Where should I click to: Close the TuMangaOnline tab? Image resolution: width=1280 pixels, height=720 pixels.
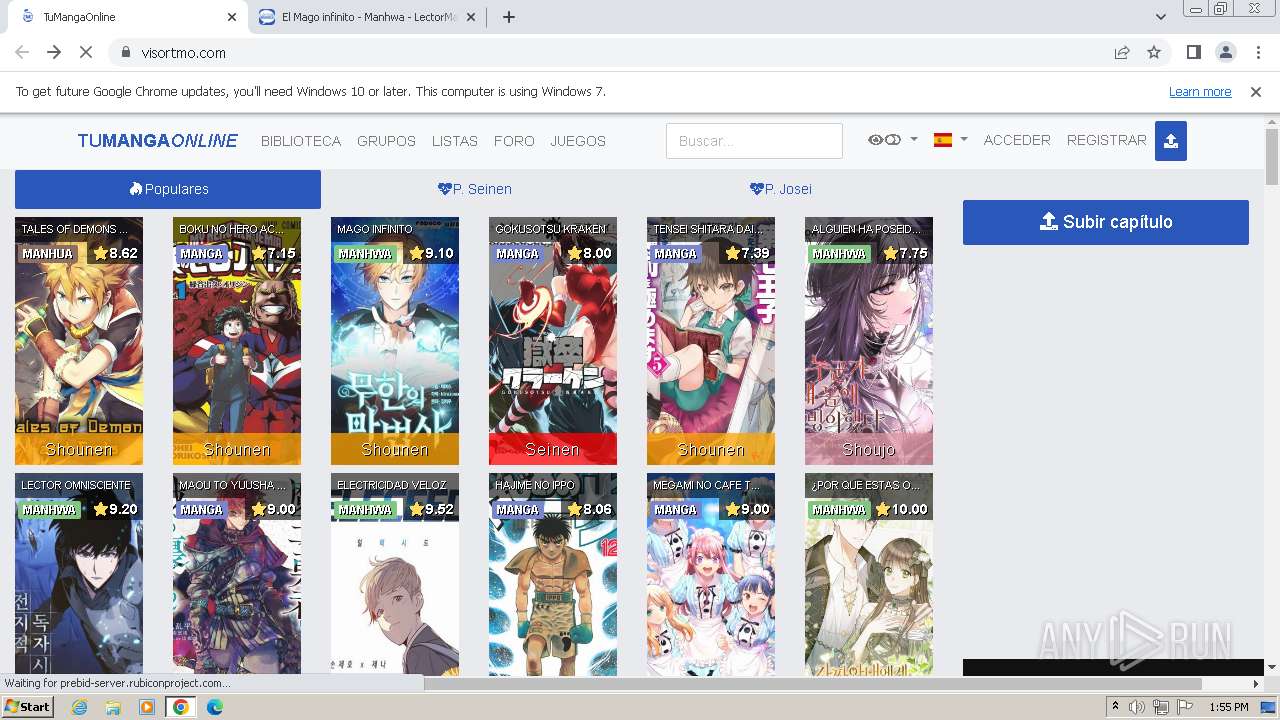pyautogui.click(x=232, y=17)
